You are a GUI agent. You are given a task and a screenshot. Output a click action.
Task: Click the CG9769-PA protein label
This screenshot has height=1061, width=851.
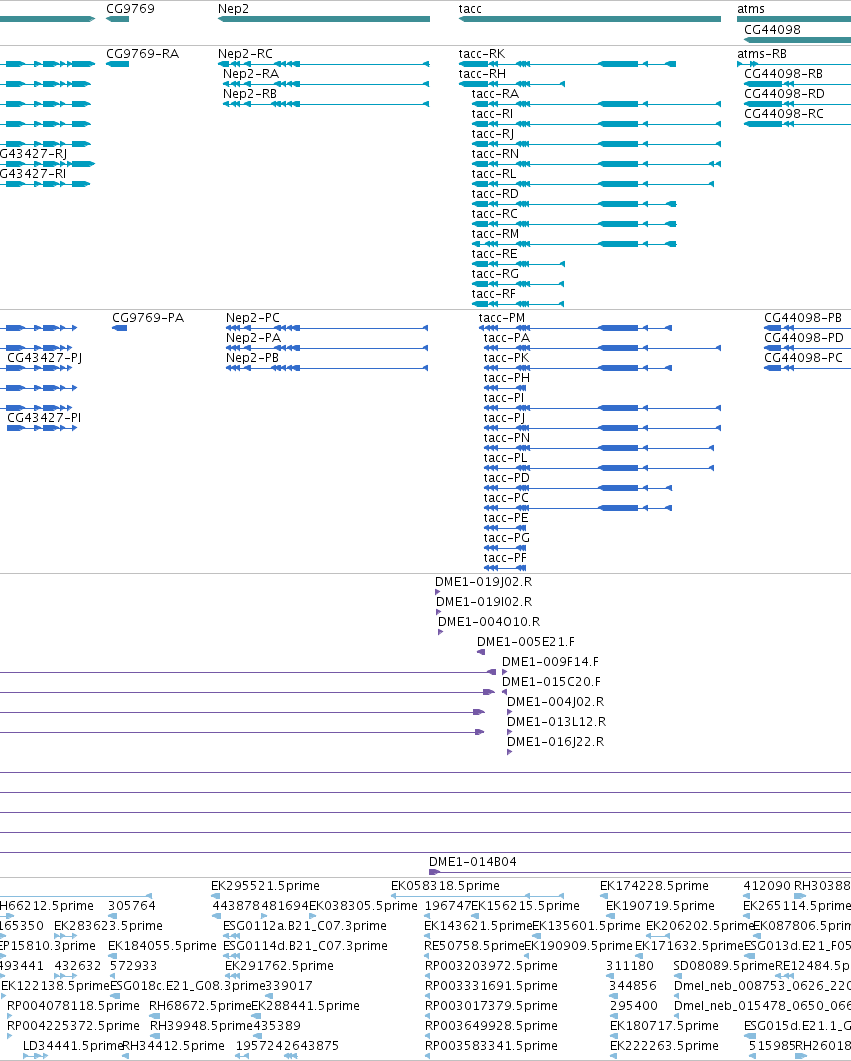[x=148, y=317]
